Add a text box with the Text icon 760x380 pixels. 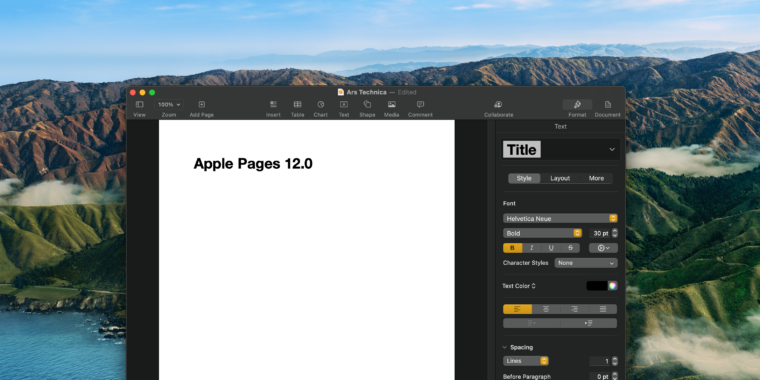344,104
